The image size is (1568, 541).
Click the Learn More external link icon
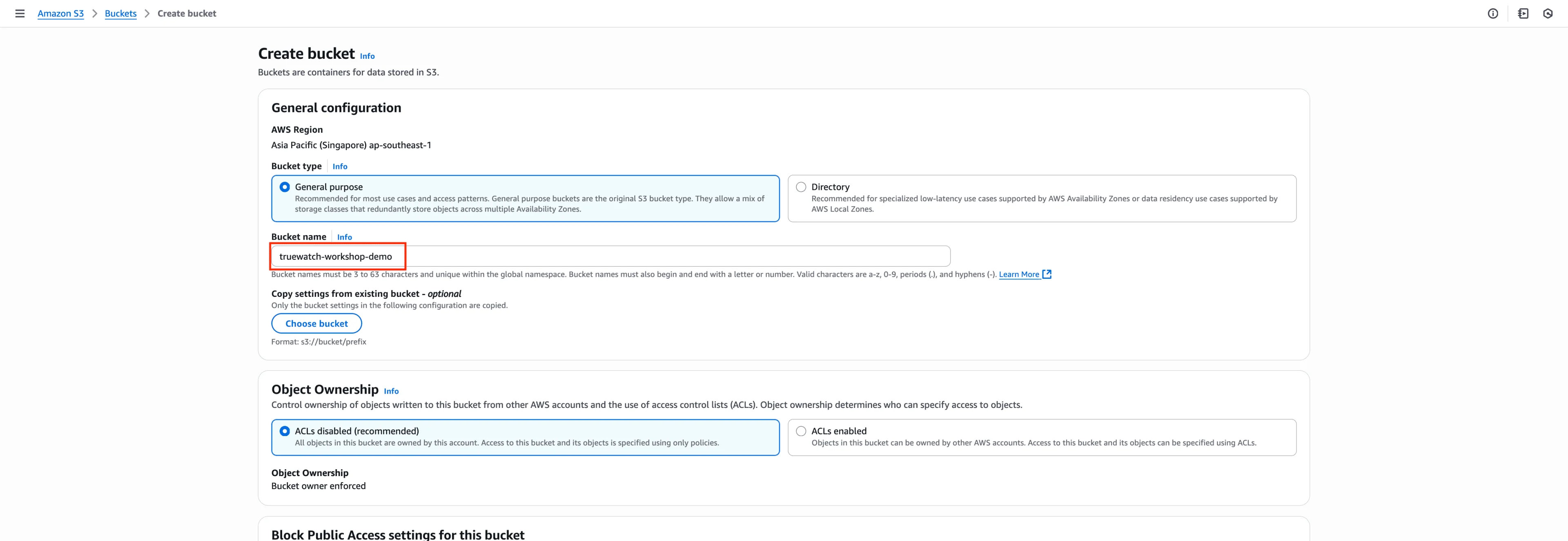tap(1047, 274)
